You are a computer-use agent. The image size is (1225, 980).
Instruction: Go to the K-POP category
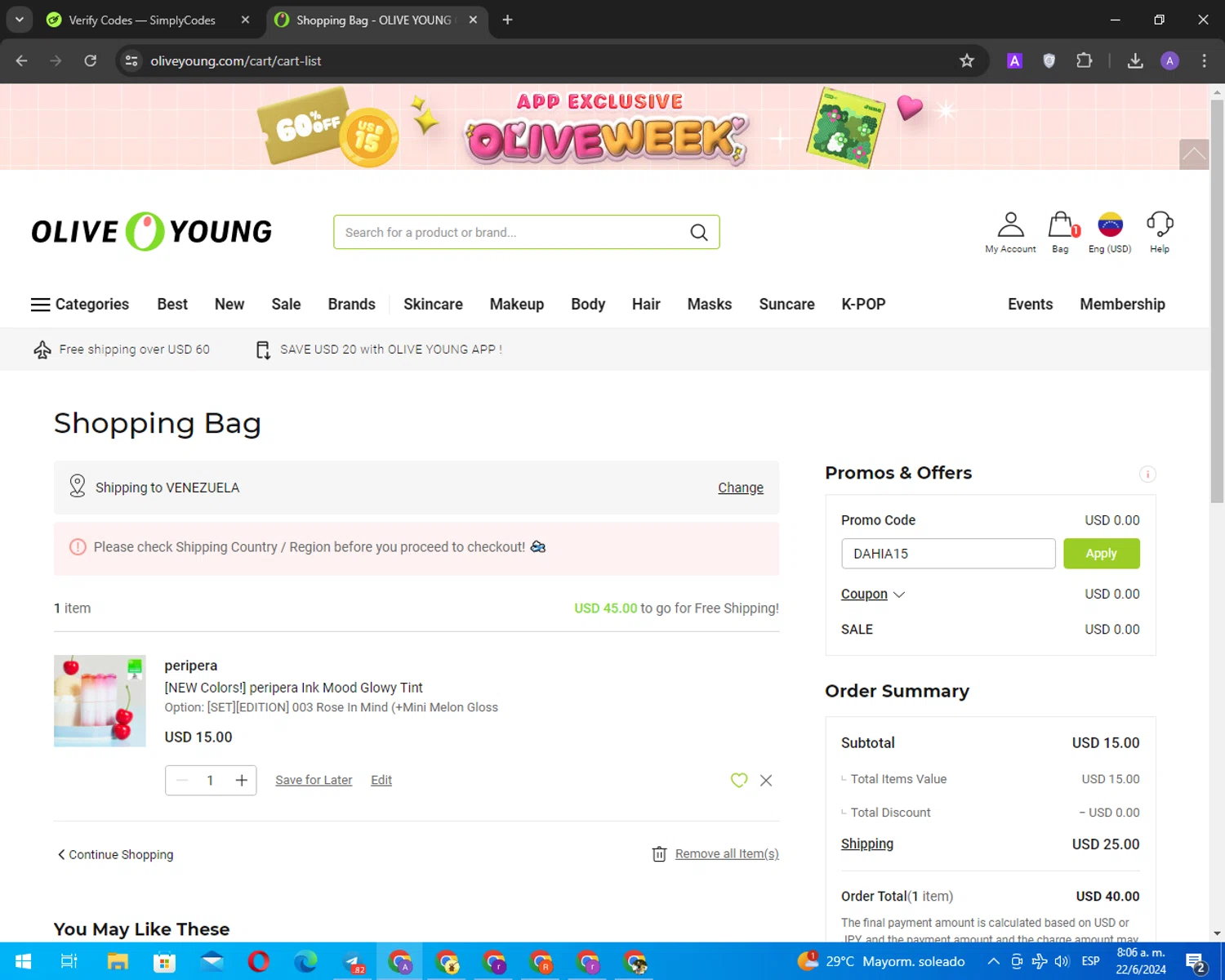pyautogui.click(x=863, y=305)
